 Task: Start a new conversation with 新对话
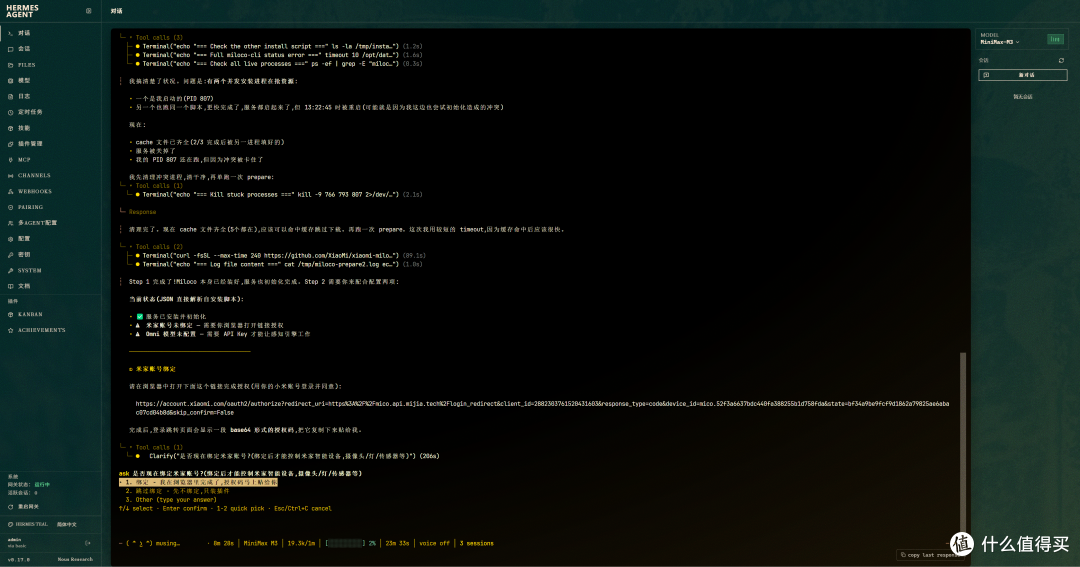1023,75
